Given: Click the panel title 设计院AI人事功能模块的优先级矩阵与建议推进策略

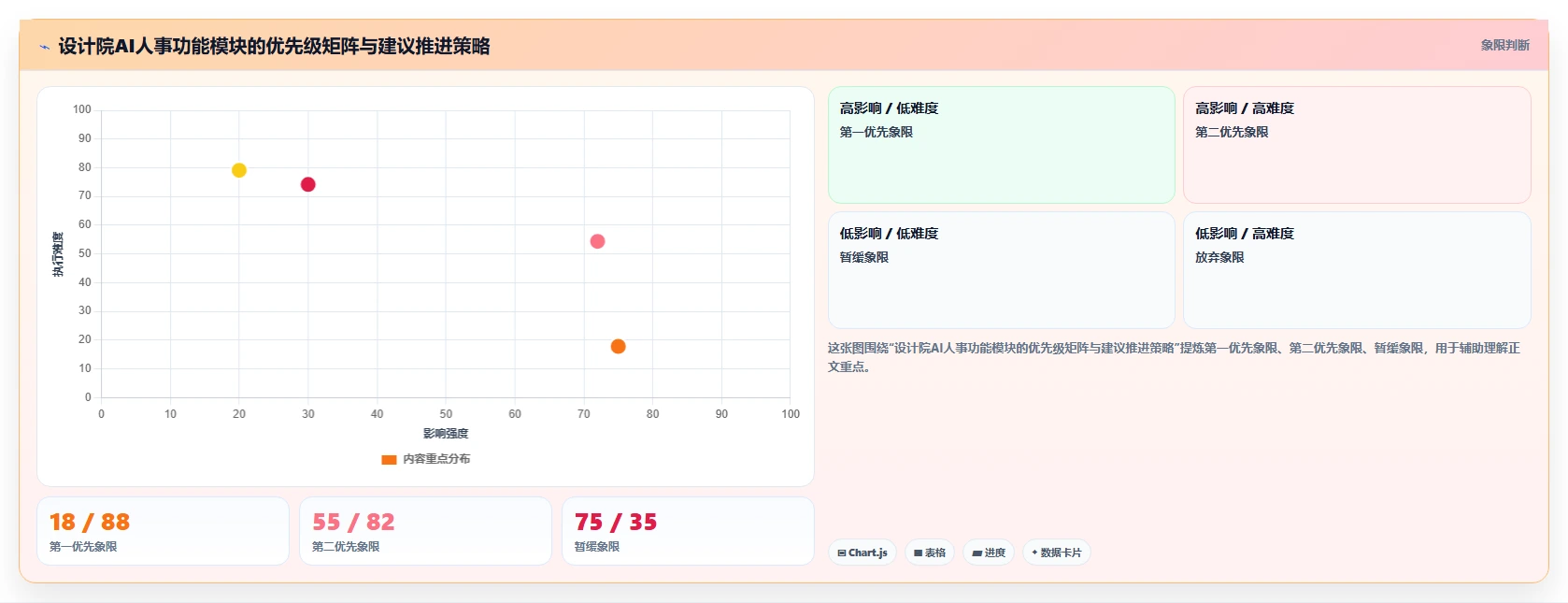Looking at the screenshot, I should point(274,46).
